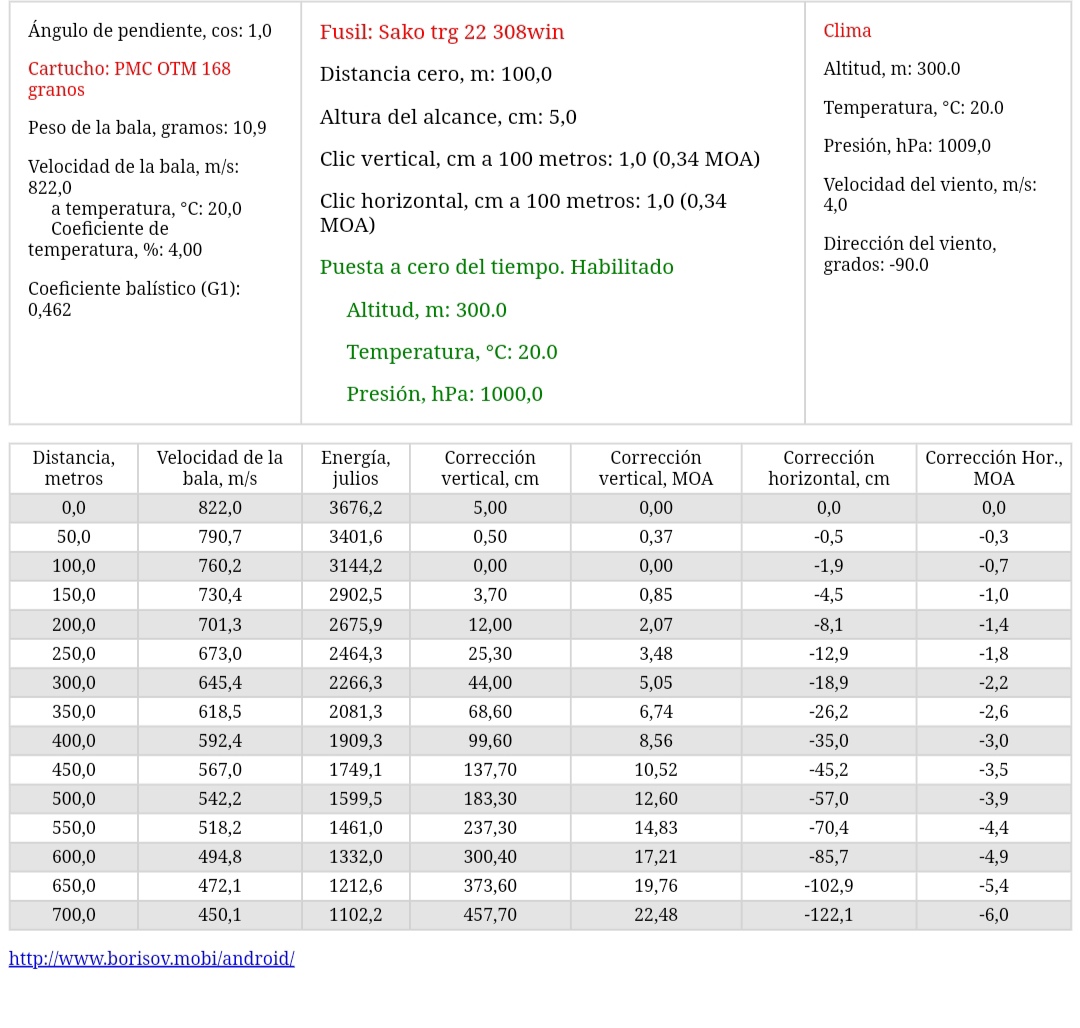The image size is (1080, 1028).
Task: Select the Ángulo de pendiente, cos line
Action: (150, 31)
